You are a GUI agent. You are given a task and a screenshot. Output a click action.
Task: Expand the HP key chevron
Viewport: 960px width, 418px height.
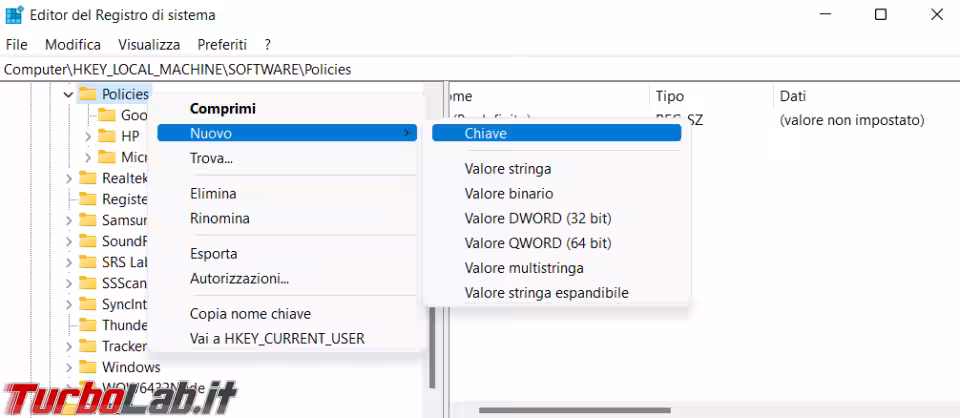[x=88, y=136]
